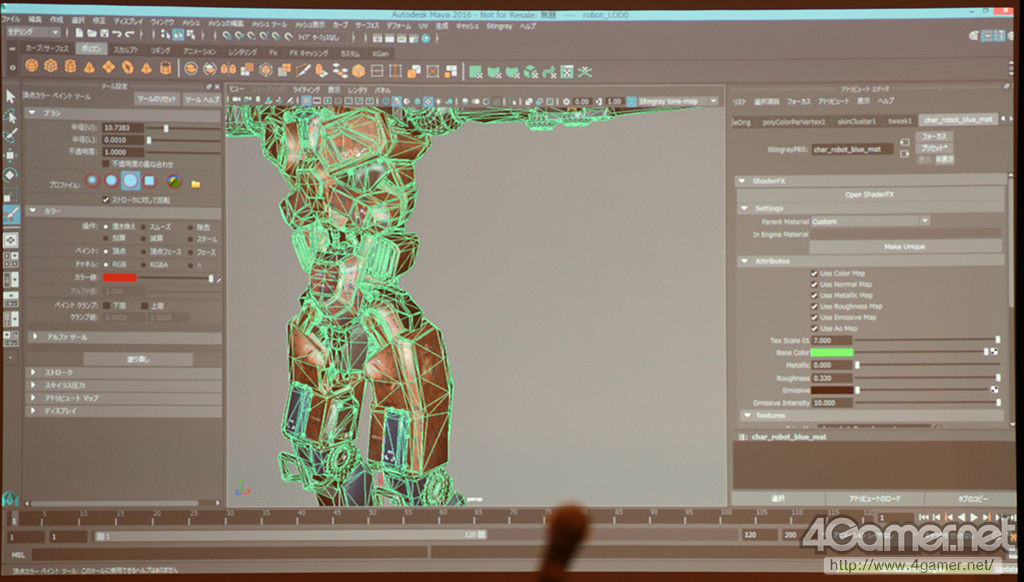
Task: Collapse the カラー section
Action: click(32, 211)
